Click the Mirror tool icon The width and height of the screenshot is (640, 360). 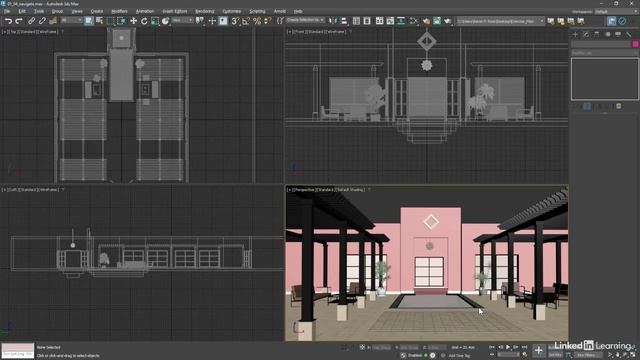point(333,21)
